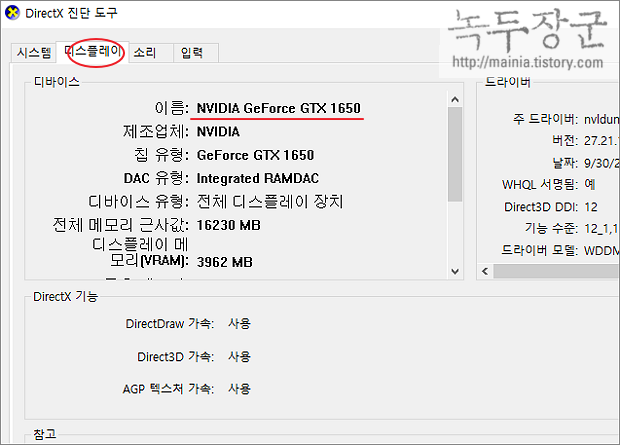Screen dimensions: 620x445
Task: Select the 16230 MB total memory value
Action: (x=229, y=225)
